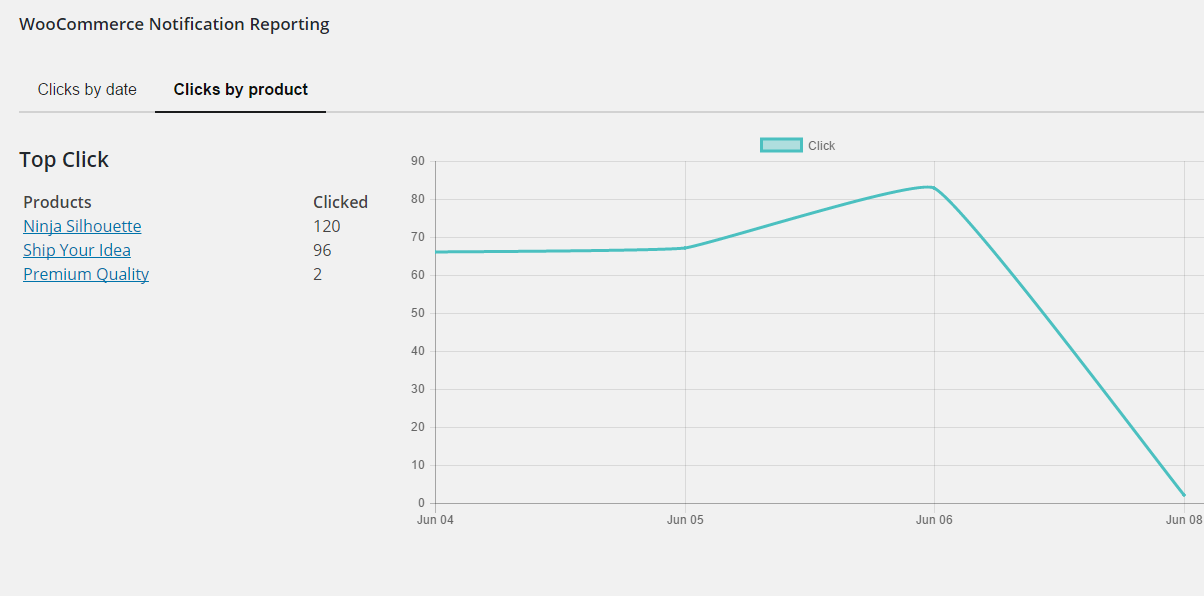Screen dimensions: 1204x596
Task: Open the Ninja Silhouette product link
Action: 82,226
